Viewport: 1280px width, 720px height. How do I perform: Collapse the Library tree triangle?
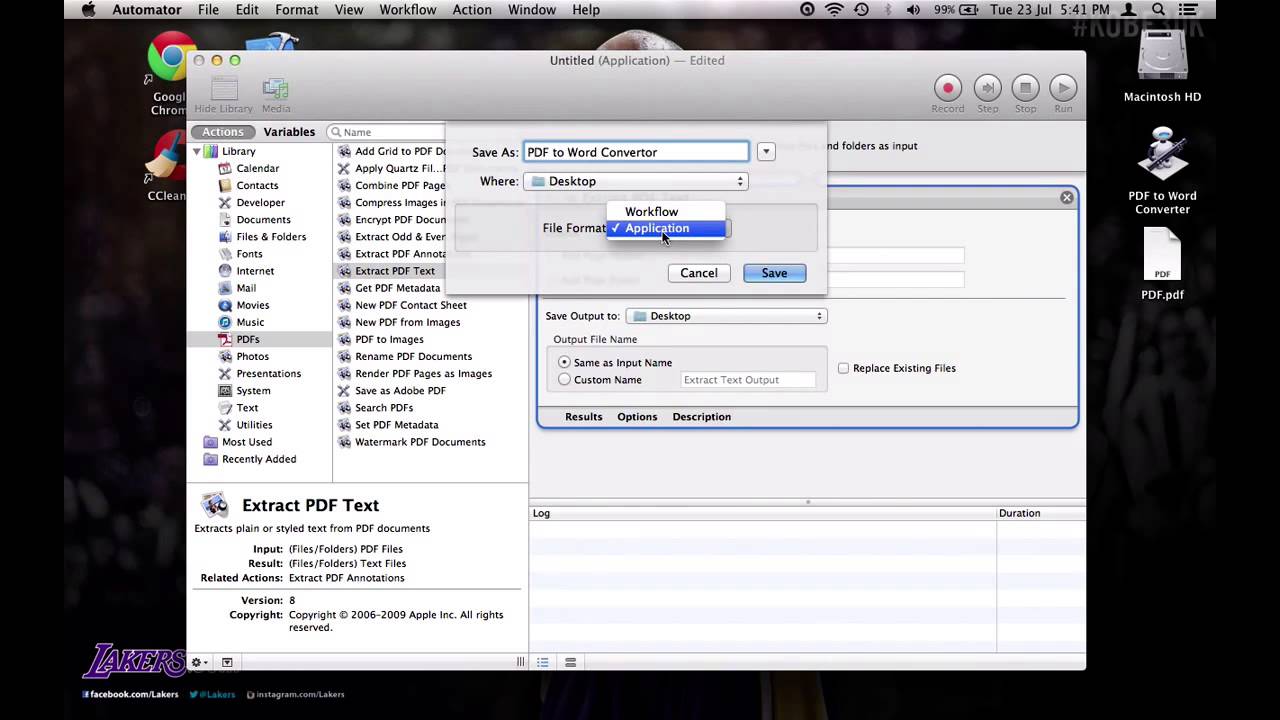197,151
